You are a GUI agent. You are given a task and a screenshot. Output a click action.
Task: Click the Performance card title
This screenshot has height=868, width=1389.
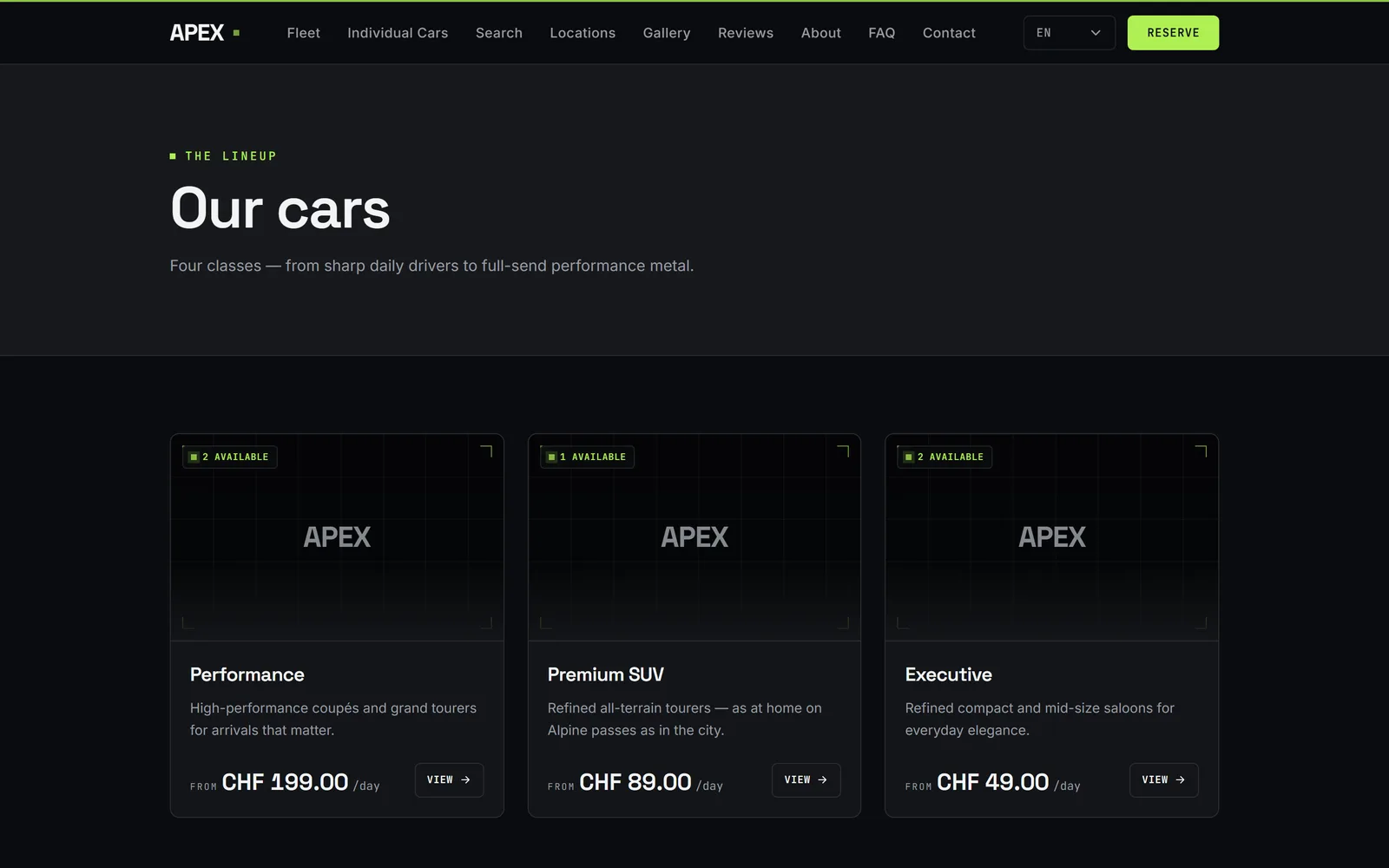tap(247, 674)
